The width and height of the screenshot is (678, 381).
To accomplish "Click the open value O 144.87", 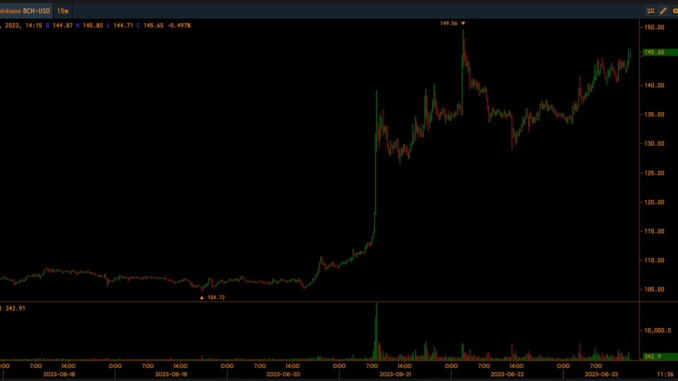I will [x=59, y=26].
